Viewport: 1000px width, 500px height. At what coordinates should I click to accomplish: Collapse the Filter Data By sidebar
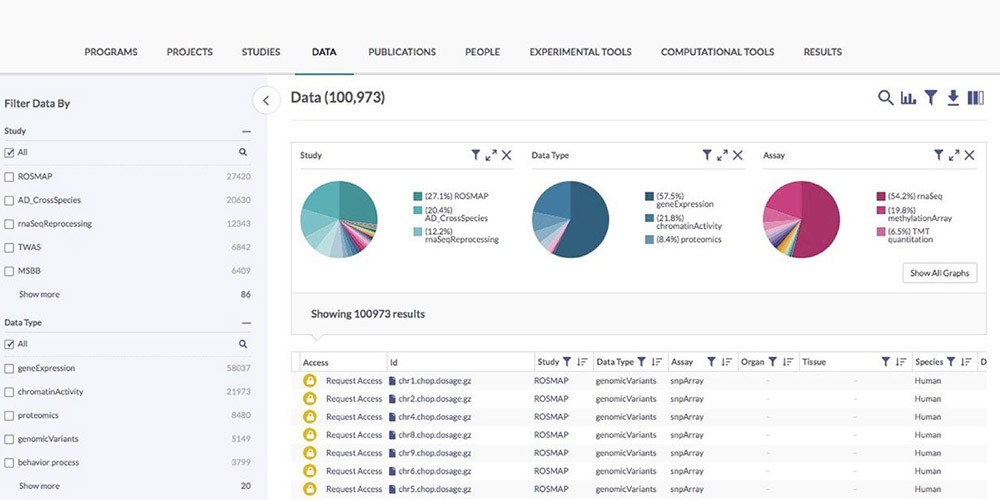(x=266, y=101)
